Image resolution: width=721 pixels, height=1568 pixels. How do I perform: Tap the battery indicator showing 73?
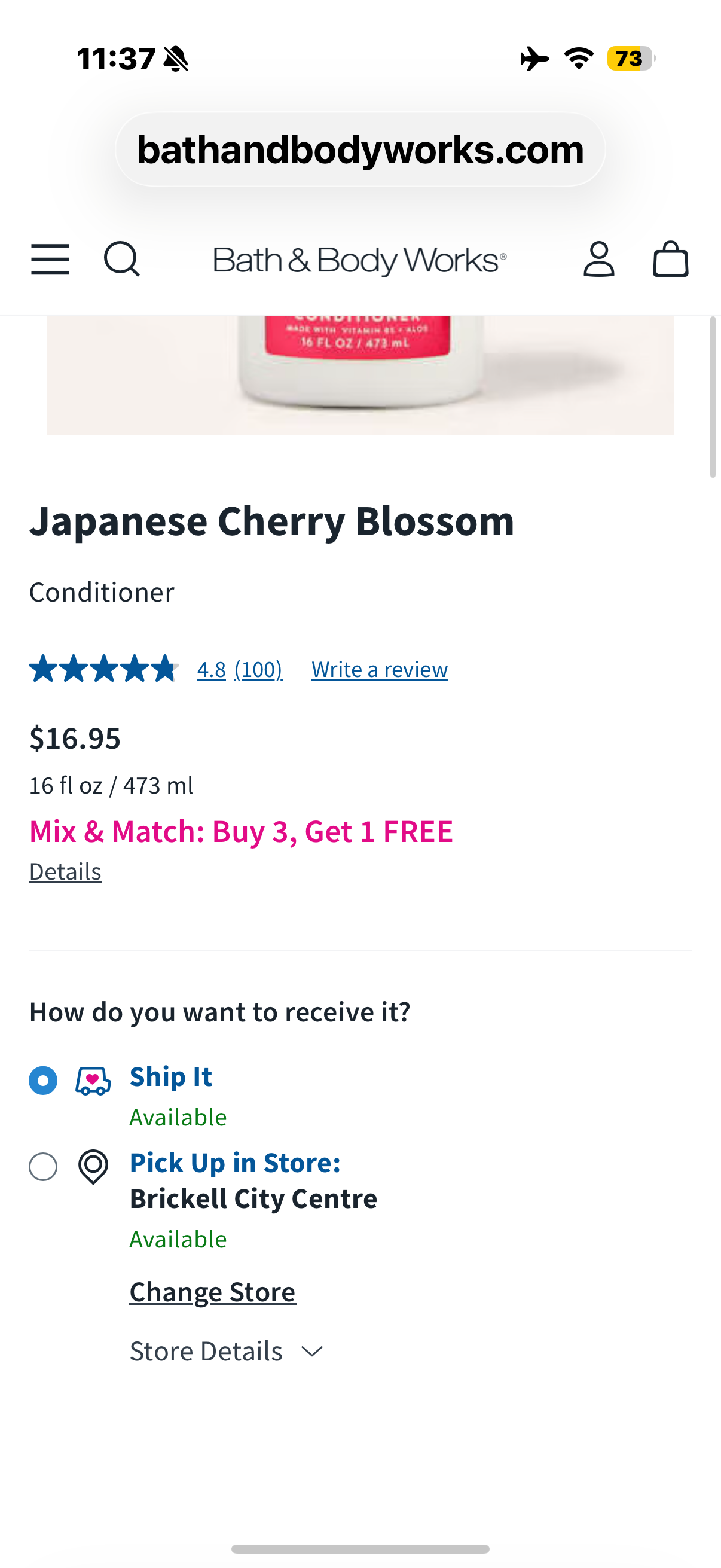(630, 59)
